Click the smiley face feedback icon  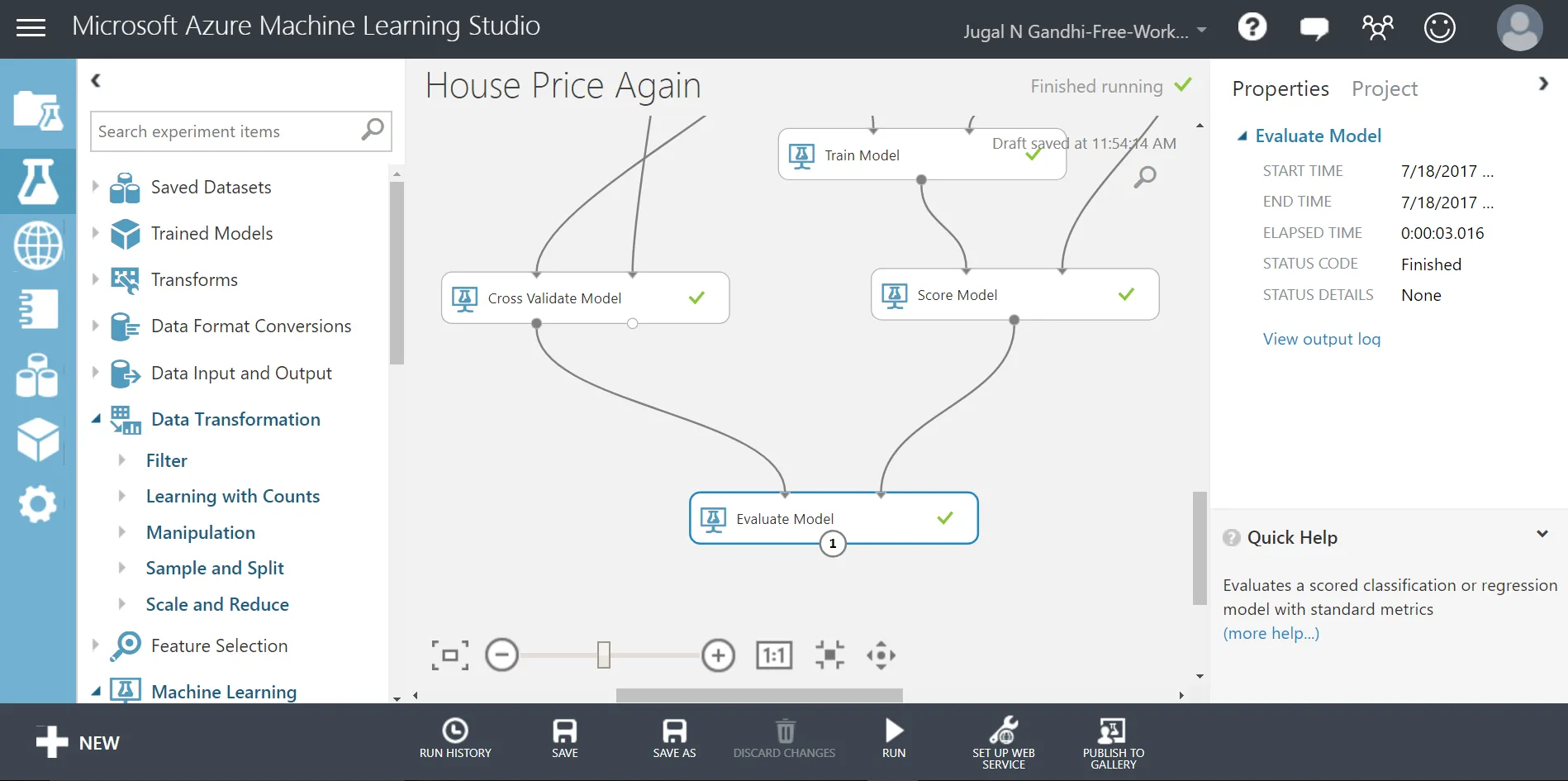coord(1439,27)
